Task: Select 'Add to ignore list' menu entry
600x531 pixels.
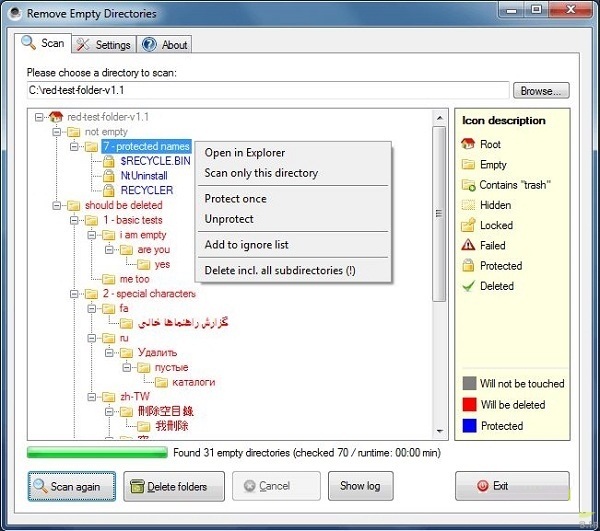Action: [x=246, y=245]
